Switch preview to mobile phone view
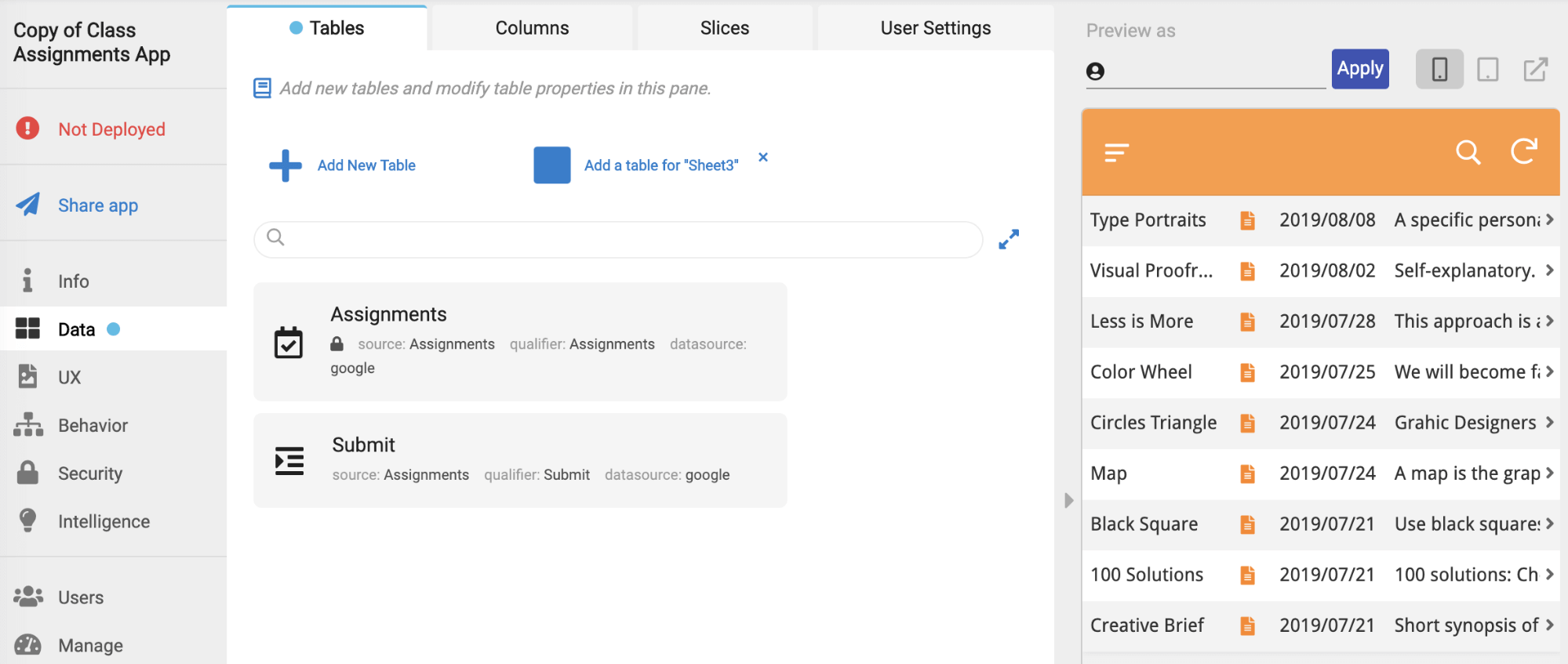This screenshot has height=664, width=1568. click(x=1439, y=70)
